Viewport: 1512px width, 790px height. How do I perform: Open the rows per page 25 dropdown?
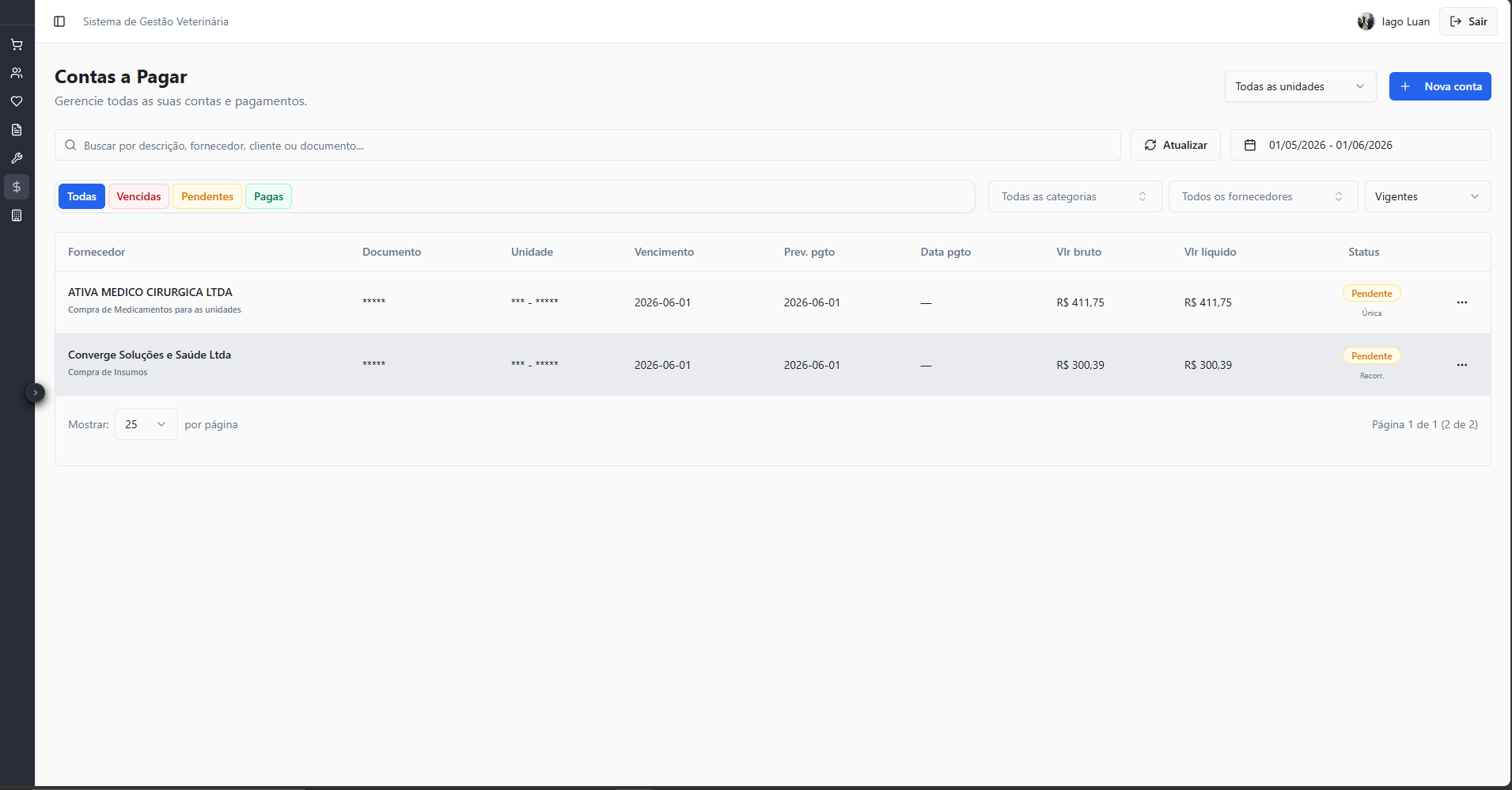pos(146,424)
